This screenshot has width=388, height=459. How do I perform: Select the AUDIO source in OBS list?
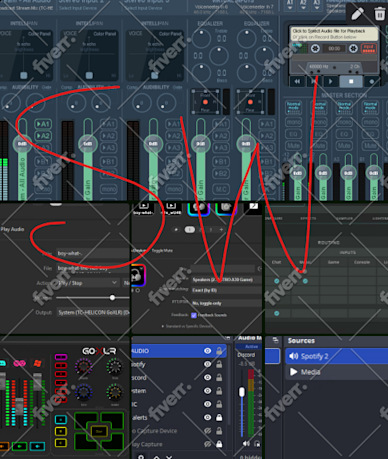pyautogui.click(x=179, y=351)
